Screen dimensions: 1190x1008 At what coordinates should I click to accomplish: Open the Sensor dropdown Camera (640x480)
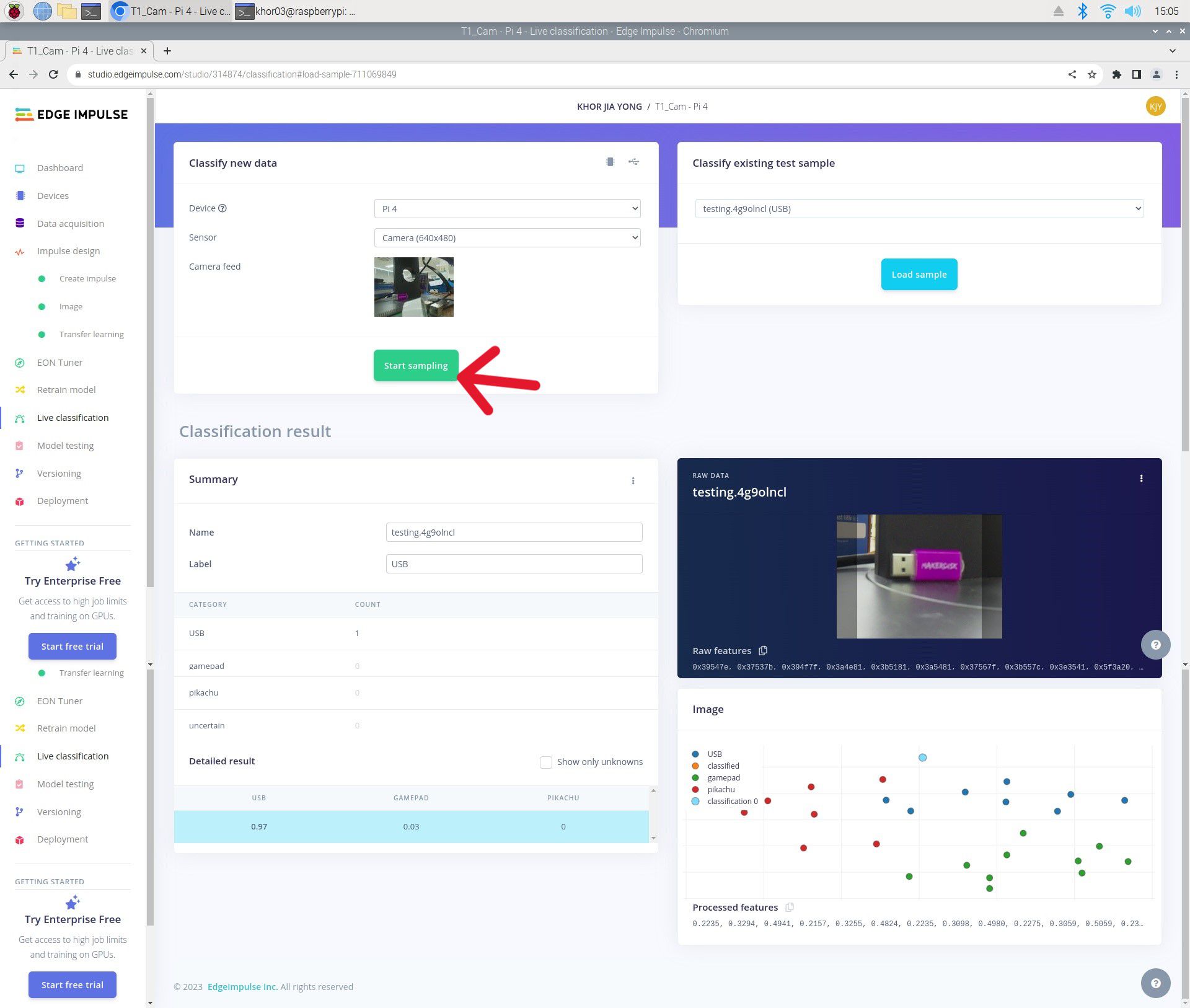pyautogui.click(x=507, y=237)
